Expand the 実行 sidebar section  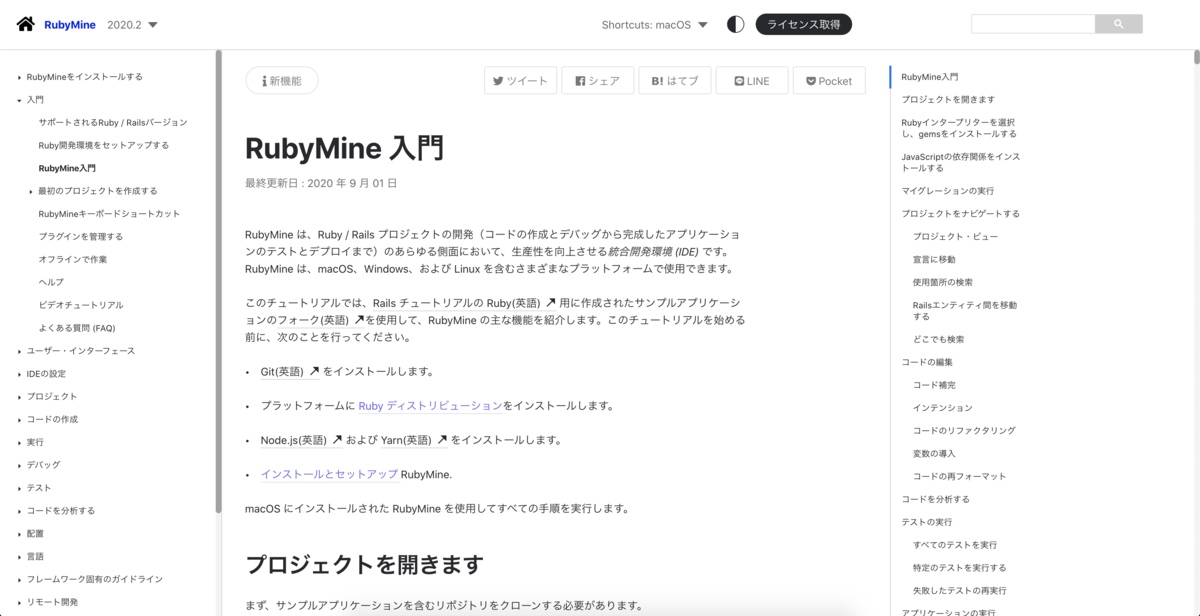pos(19,442)
